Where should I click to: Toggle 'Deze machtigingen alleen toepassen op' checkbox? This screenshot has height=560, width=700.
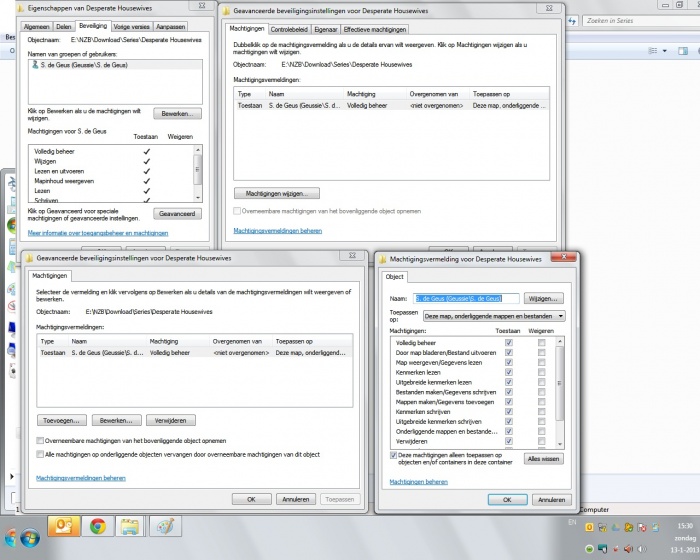(393, 456)
